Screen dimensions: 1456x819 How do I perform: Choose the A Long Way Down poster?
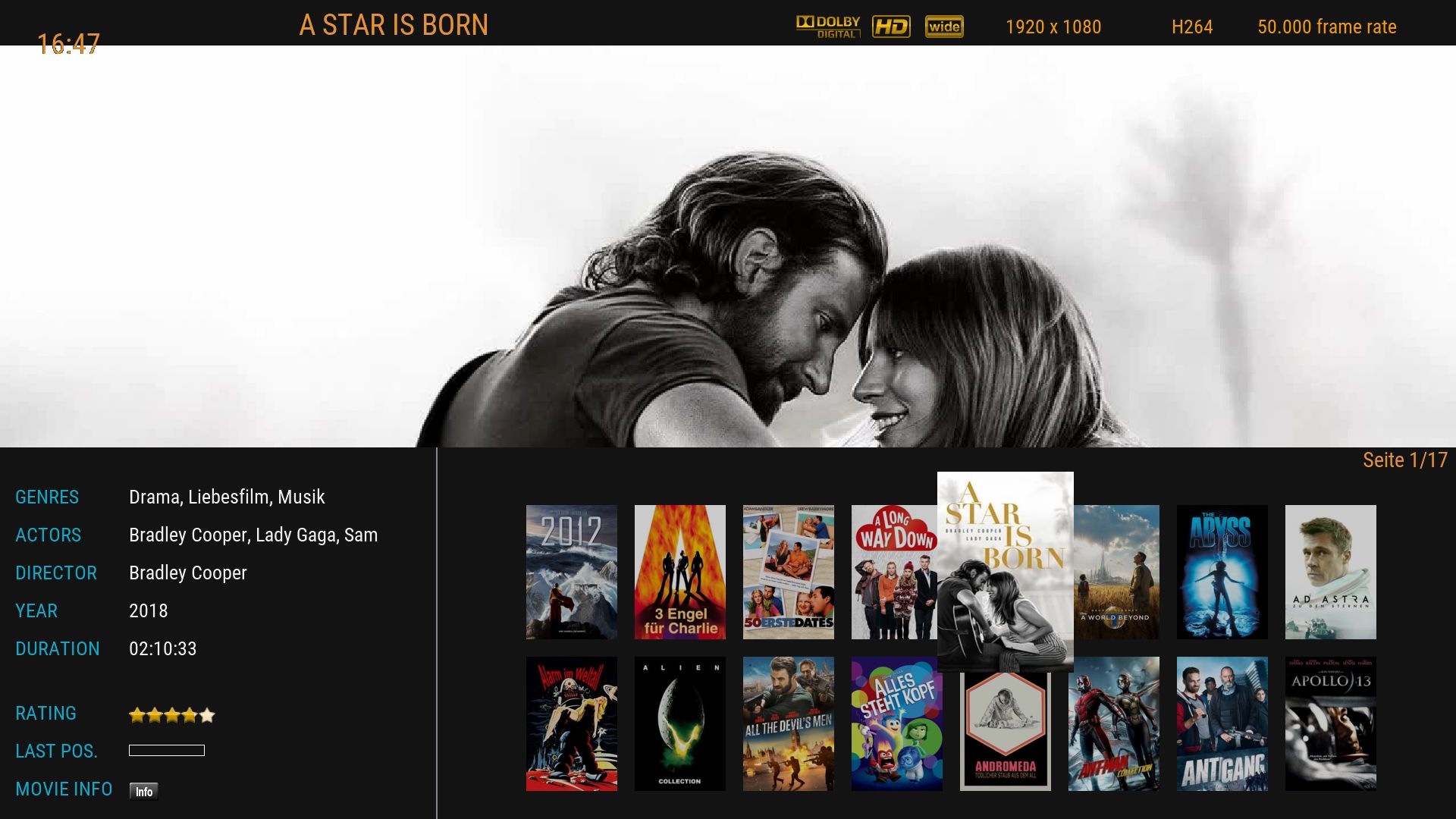pos(893,572)
